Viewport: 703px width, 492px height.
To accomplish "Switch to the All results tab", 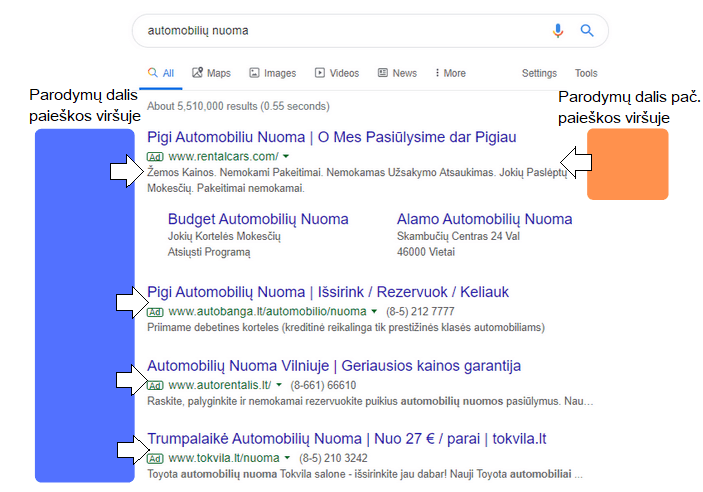I will 161,73.
